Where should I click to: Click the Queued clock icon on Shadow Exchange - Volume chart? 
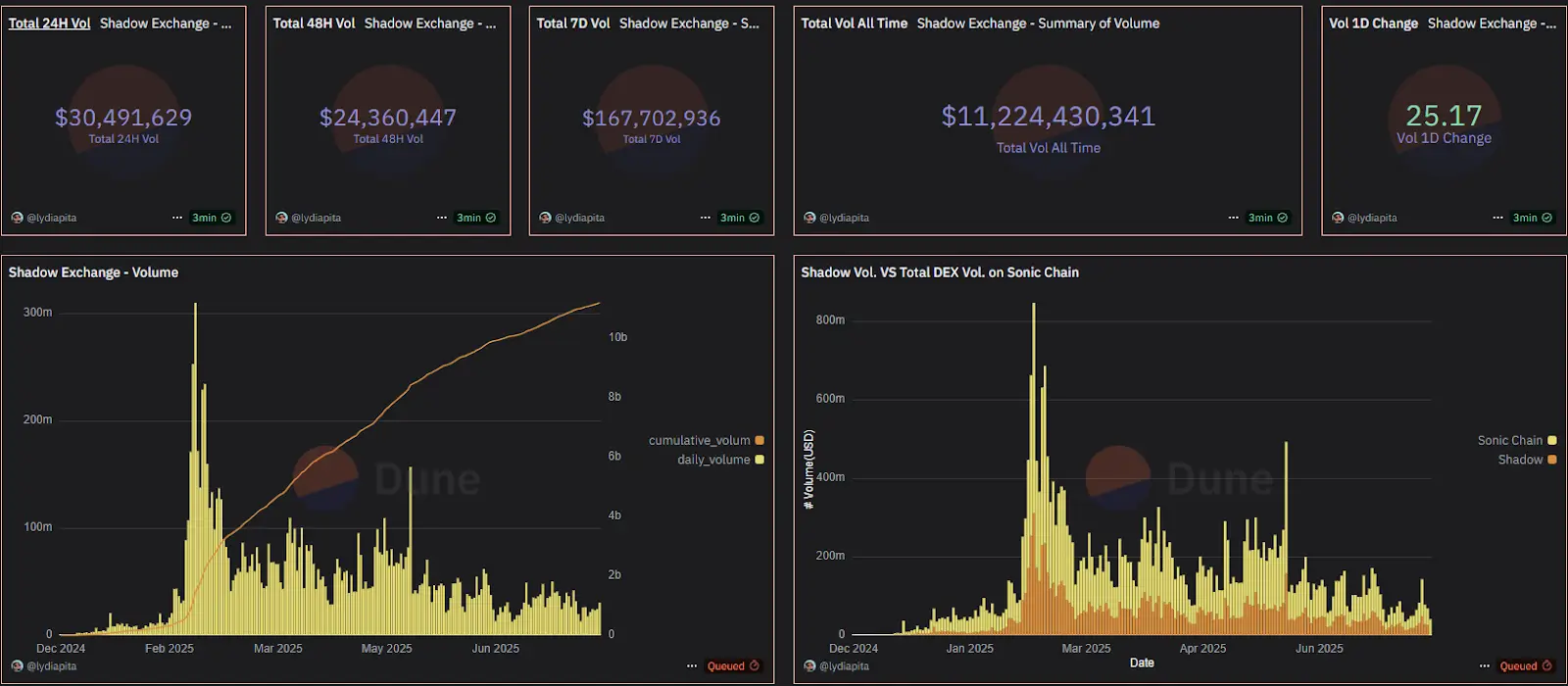[x=755, y=666]
